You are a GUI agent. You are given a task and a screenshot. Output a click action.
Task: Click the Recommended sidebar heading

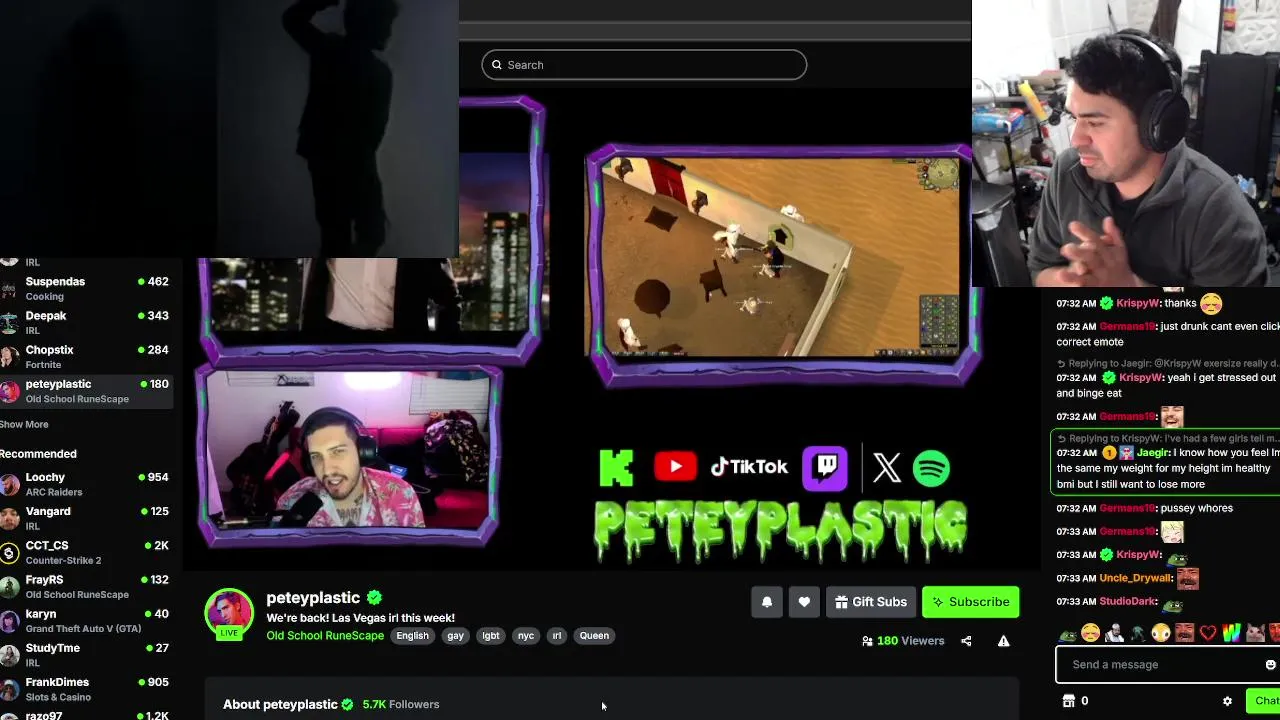pyautogui.click(x=38, y=454)
